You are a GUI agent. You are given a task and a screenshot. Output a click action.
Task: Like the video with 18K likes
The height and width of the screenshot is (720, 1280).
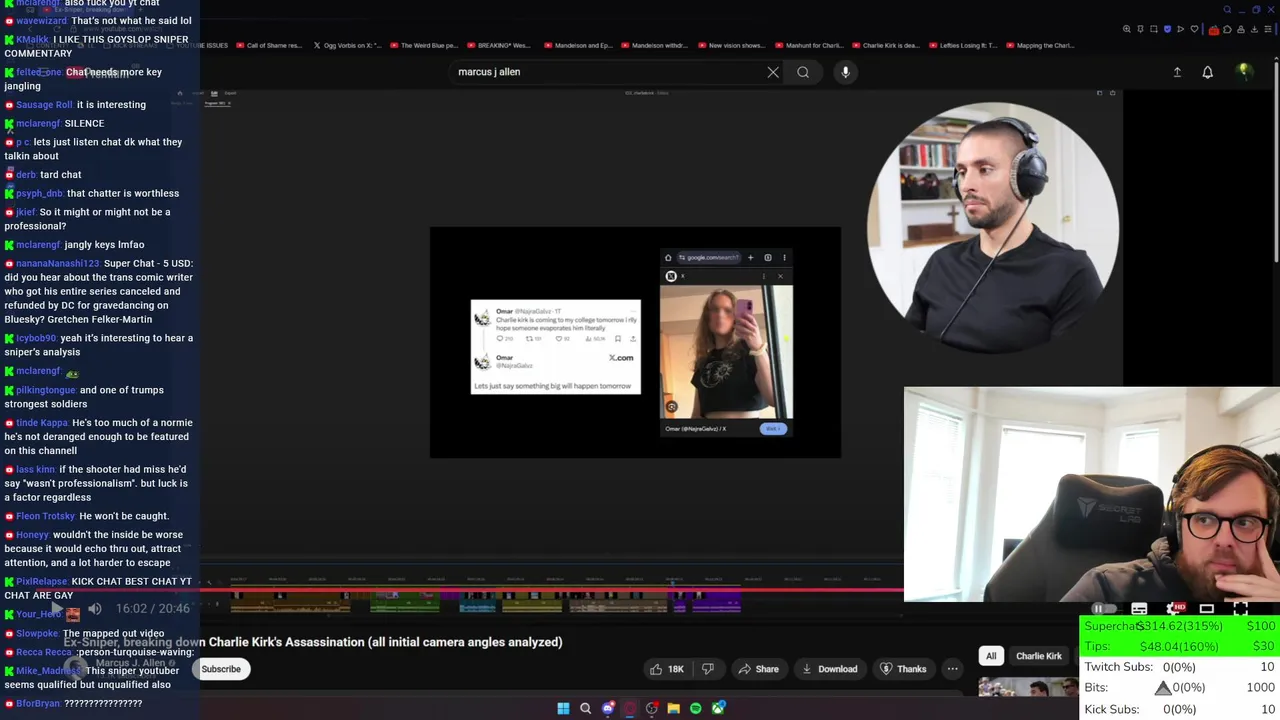(665, 669)
